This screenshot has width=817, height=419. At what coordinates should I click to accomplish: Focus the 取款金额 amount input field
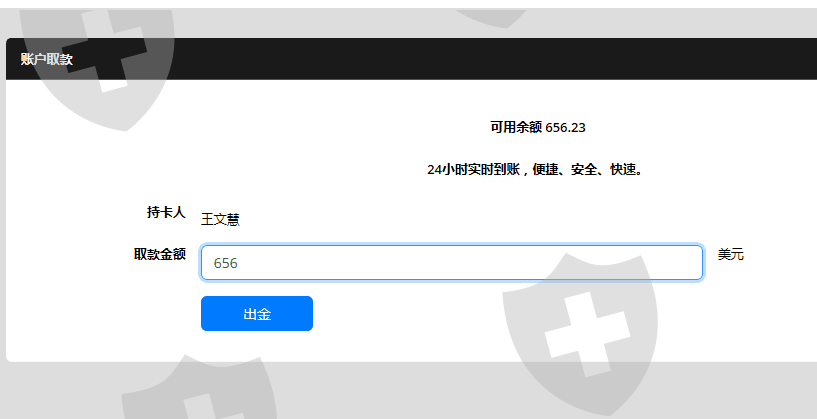pos(452,263)
